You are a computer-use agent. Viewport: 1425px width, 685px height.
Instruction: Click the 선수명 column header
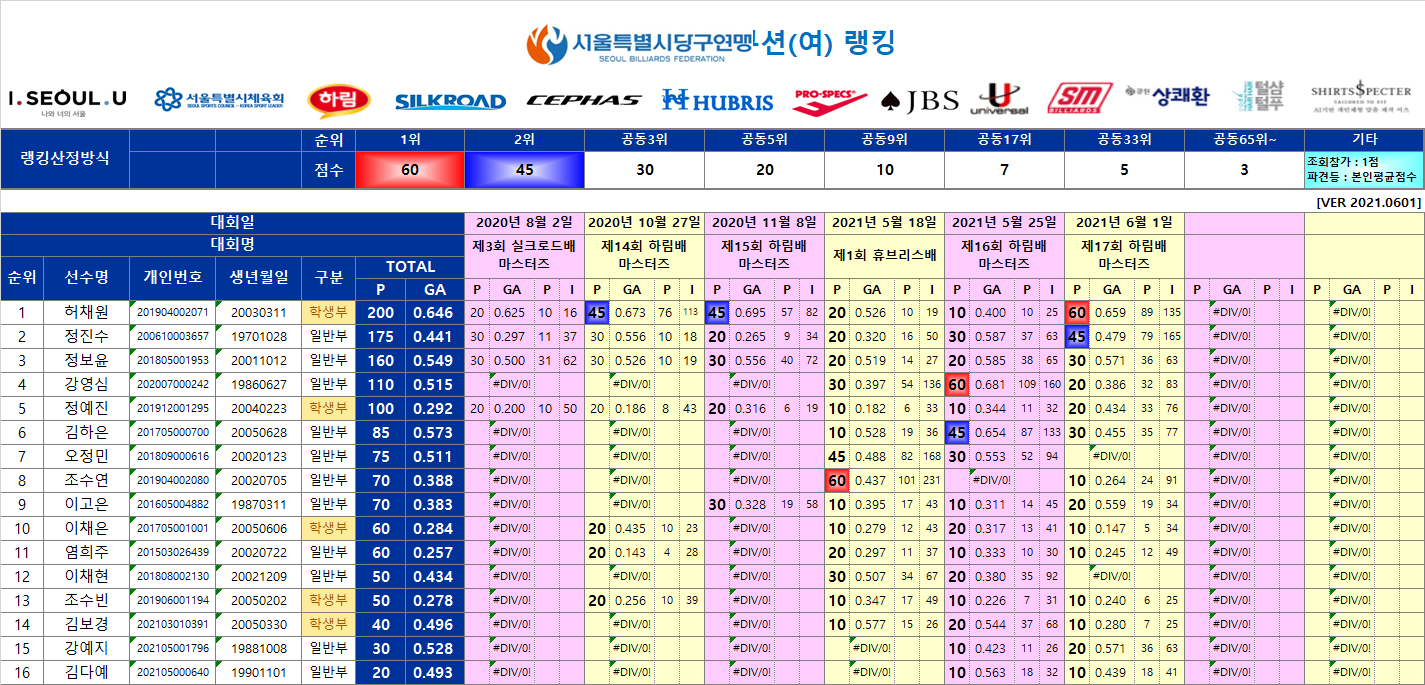tap(87, 277)
